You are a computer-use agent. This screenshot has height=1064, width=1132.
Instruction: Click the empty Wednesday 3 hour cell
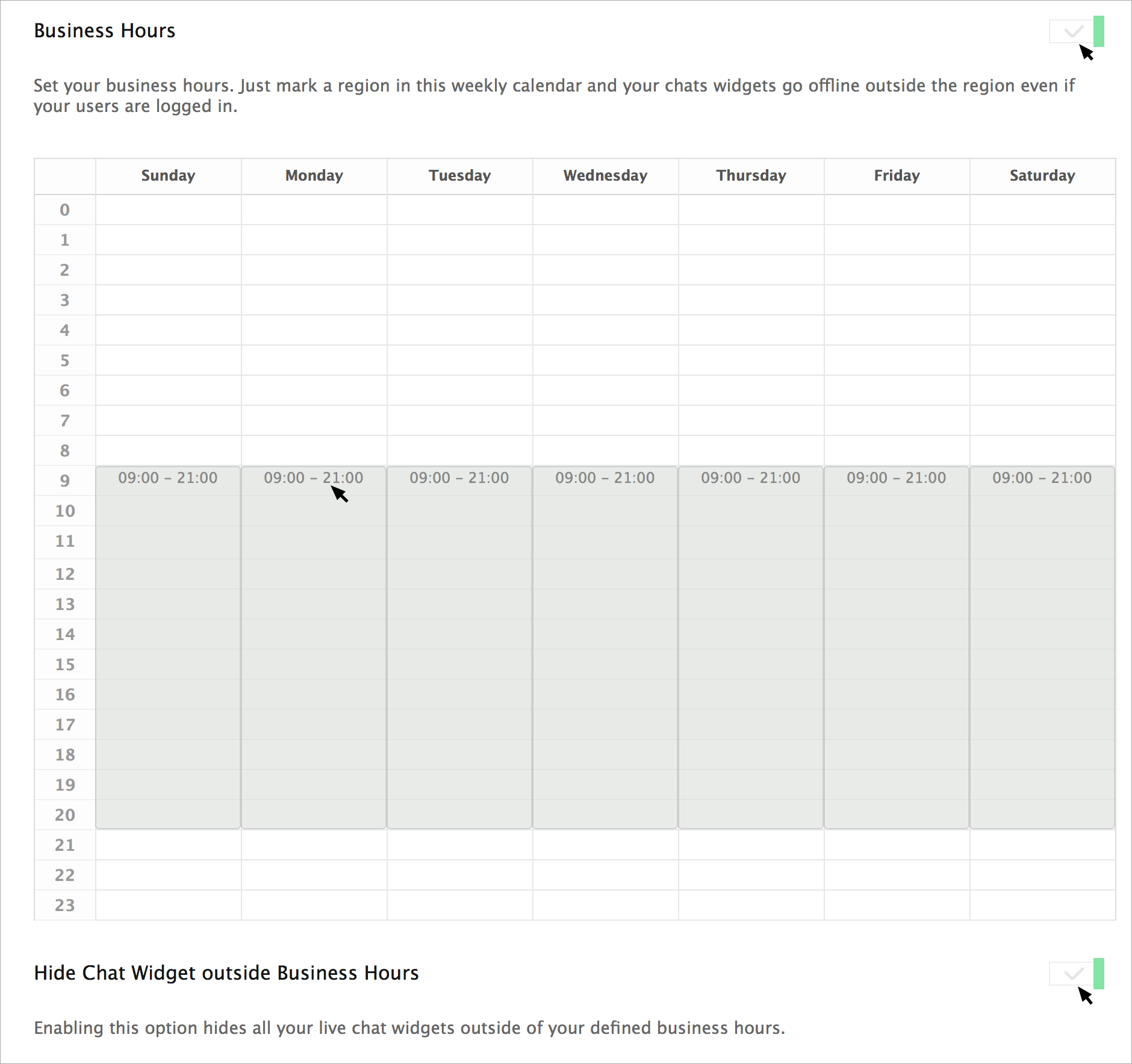tap(605, 300)
